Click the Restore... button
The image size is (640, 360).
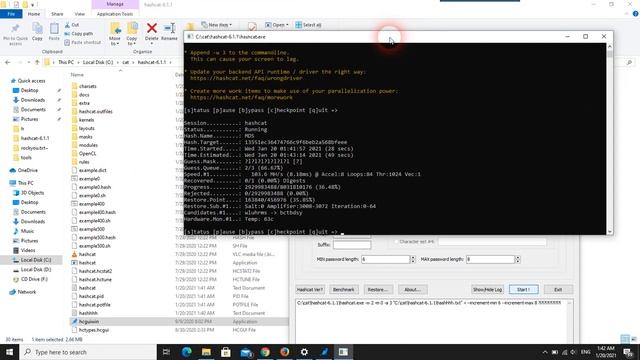(378, 289)
